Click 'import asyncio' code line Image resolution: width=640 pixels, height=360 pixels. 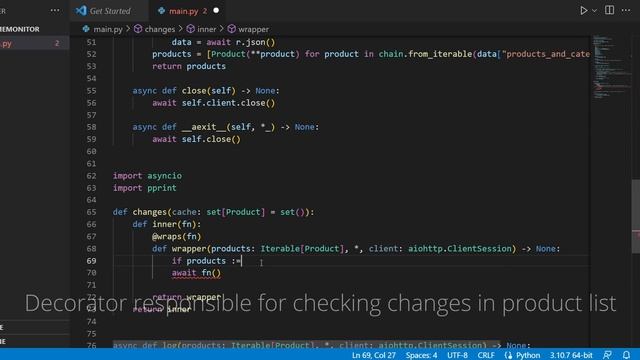[x=147, y=176]
